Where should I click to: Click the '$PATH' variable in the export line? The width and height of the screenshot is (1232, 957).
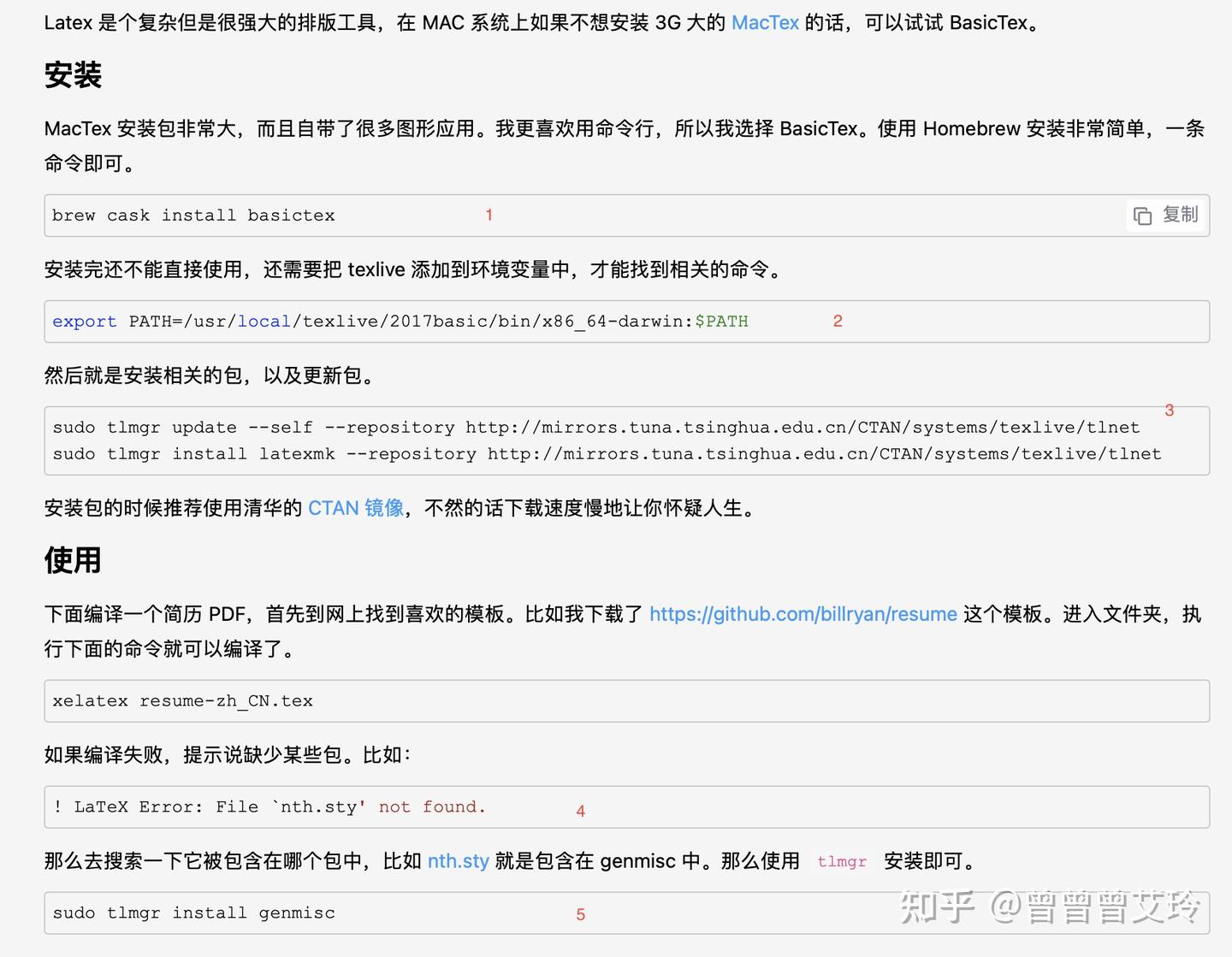click(721, 322)
